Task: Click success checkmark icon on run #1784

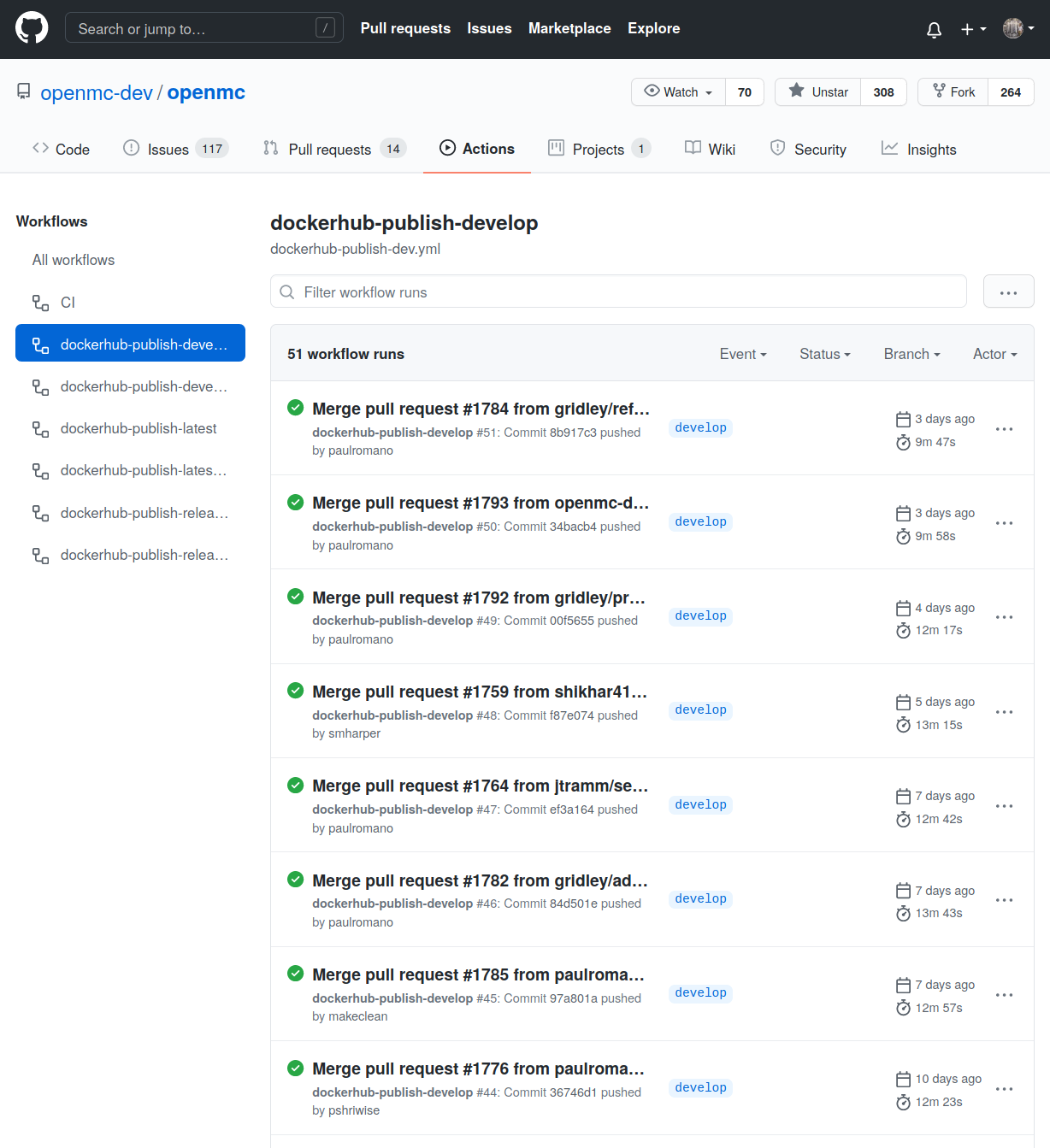Action: tap(296, 408)
